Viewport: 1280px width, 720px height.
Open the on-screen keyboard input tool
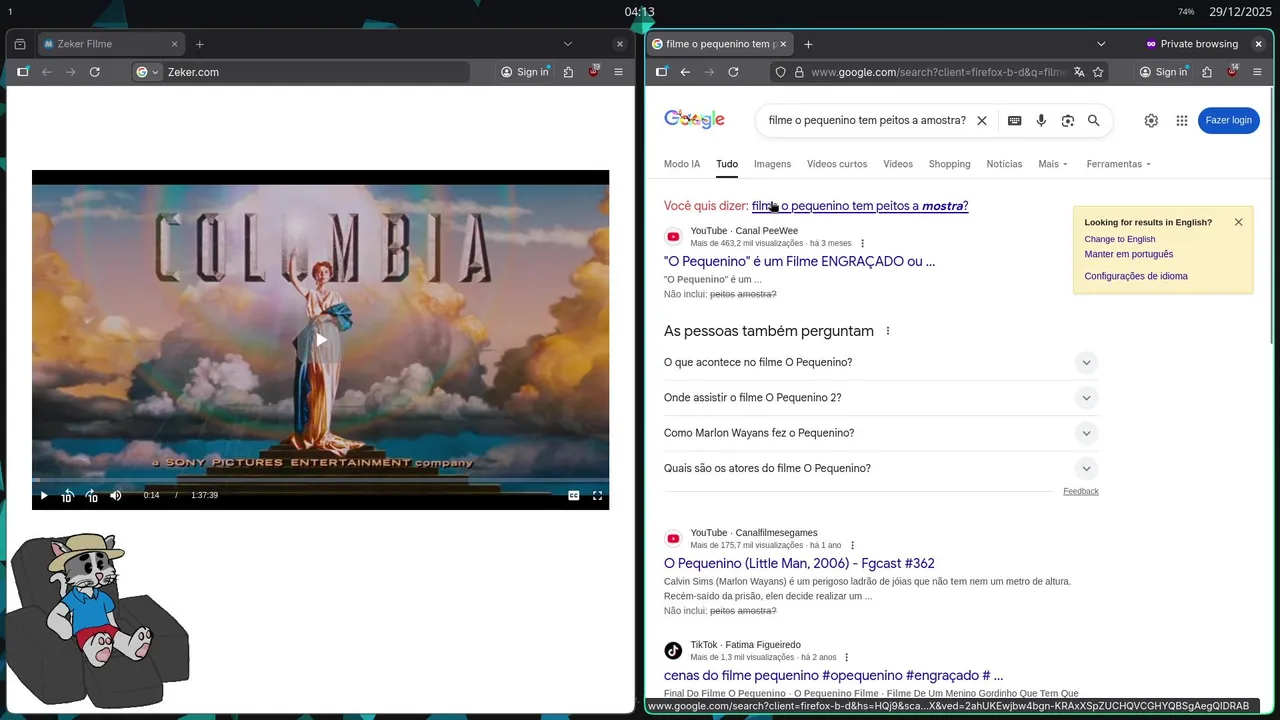[x=1014, y=120]
